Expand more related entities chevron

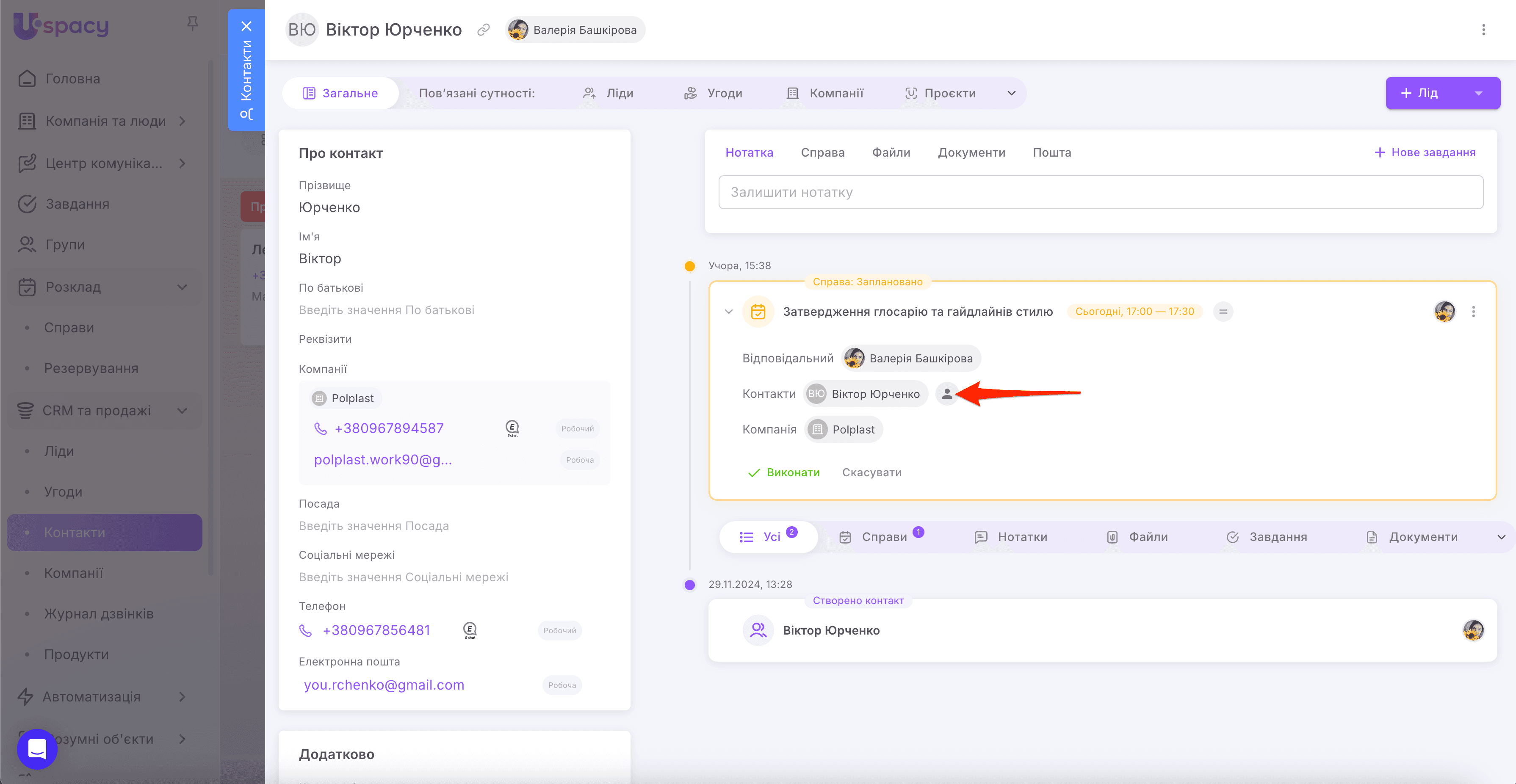(x=1011, y=93)
